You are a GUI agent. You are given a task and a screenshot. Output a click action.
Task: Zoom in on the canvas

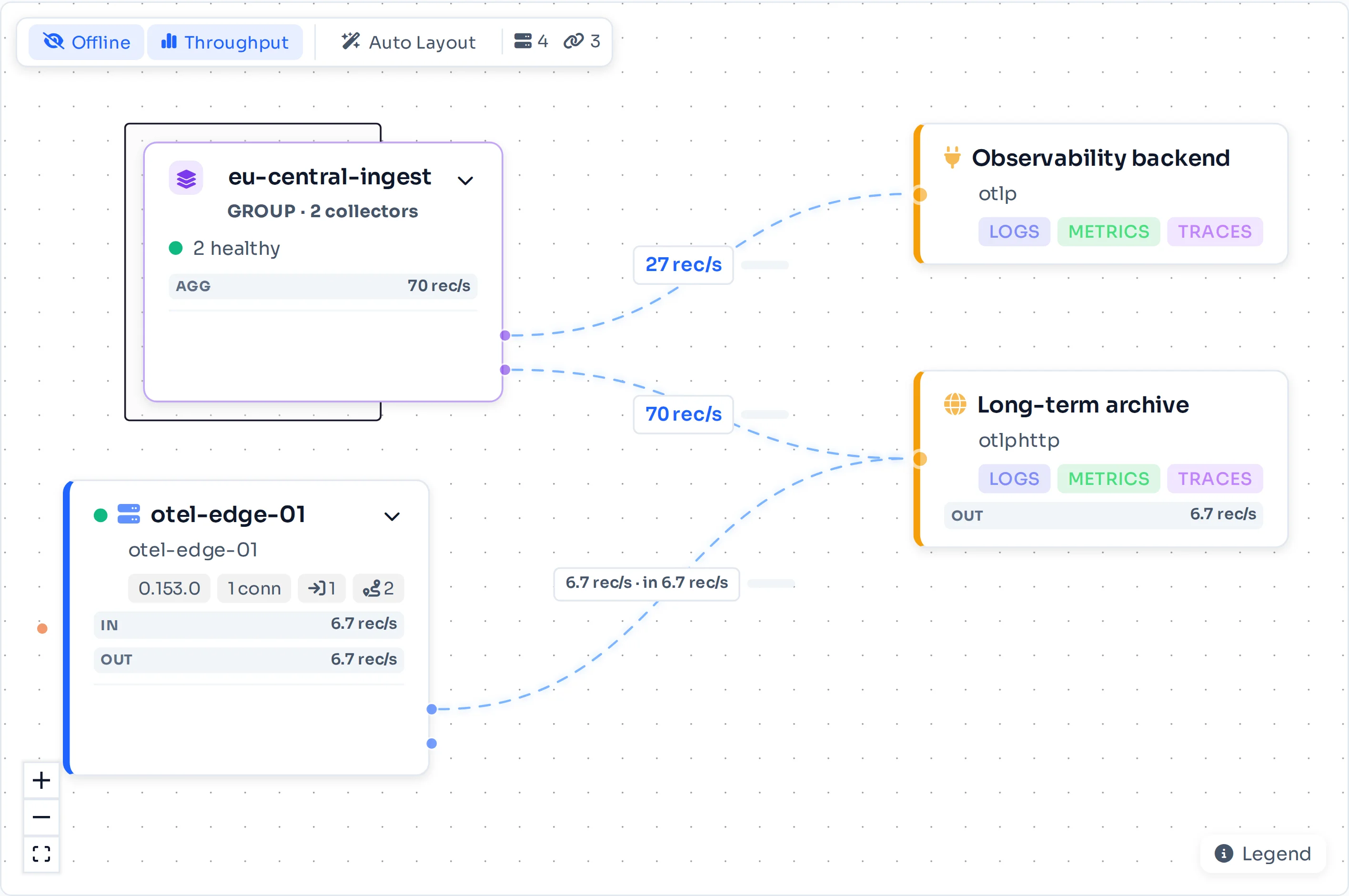[x=41, y=781]
